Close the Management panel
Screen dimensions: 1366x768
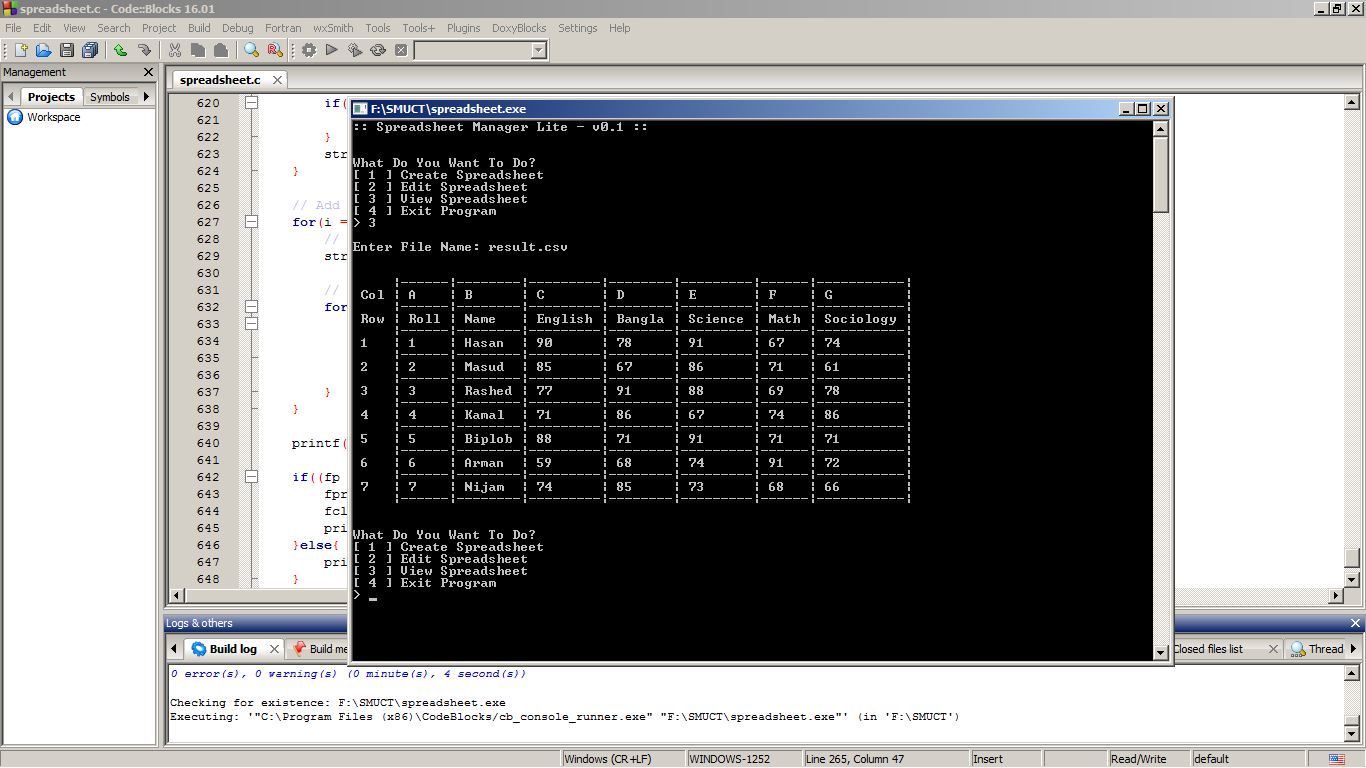pos(149,72)
